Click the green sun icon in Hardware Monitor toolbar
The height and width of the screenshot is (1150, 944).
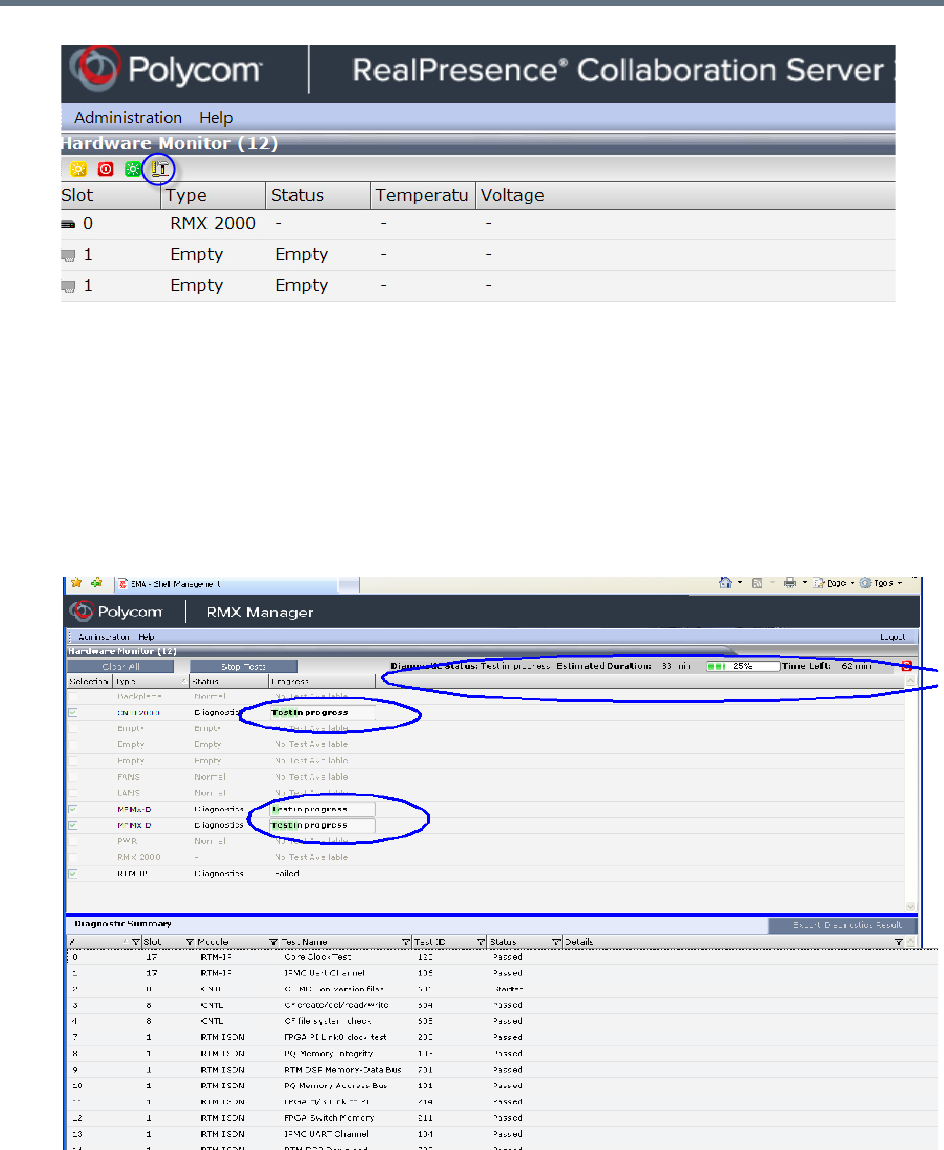tap(133, 169)
